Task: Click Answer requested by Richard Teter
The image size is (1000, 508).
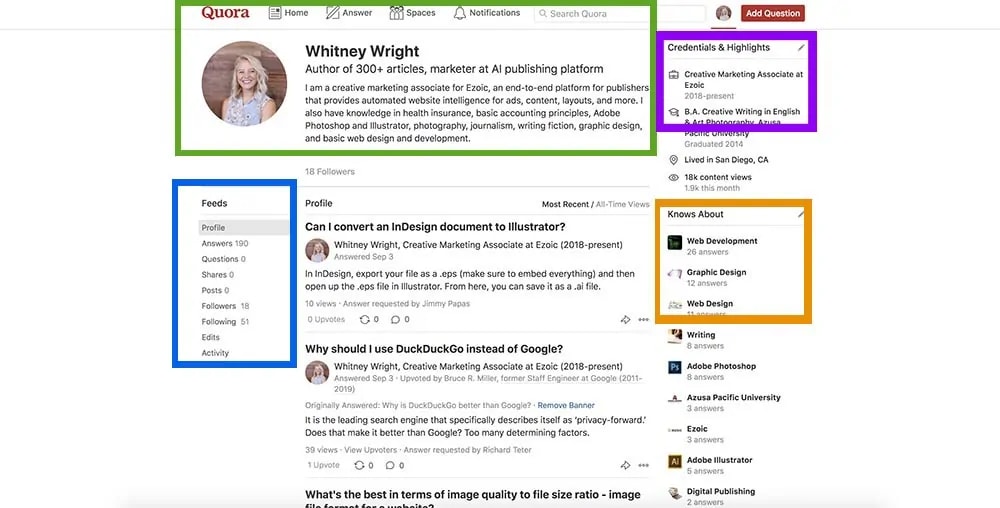Action: pos(467,450)
